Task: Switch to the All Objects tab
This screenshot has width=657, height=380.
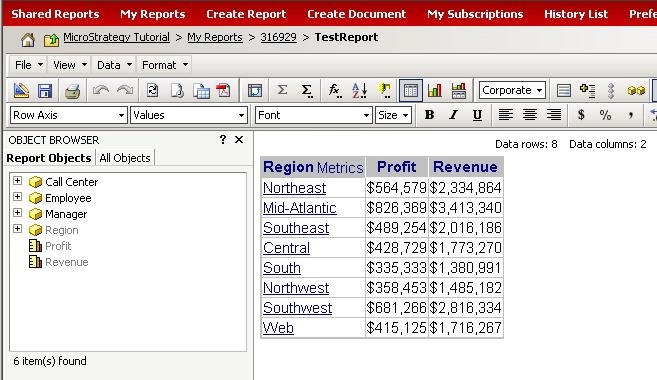Action: (x=125, y=158)
